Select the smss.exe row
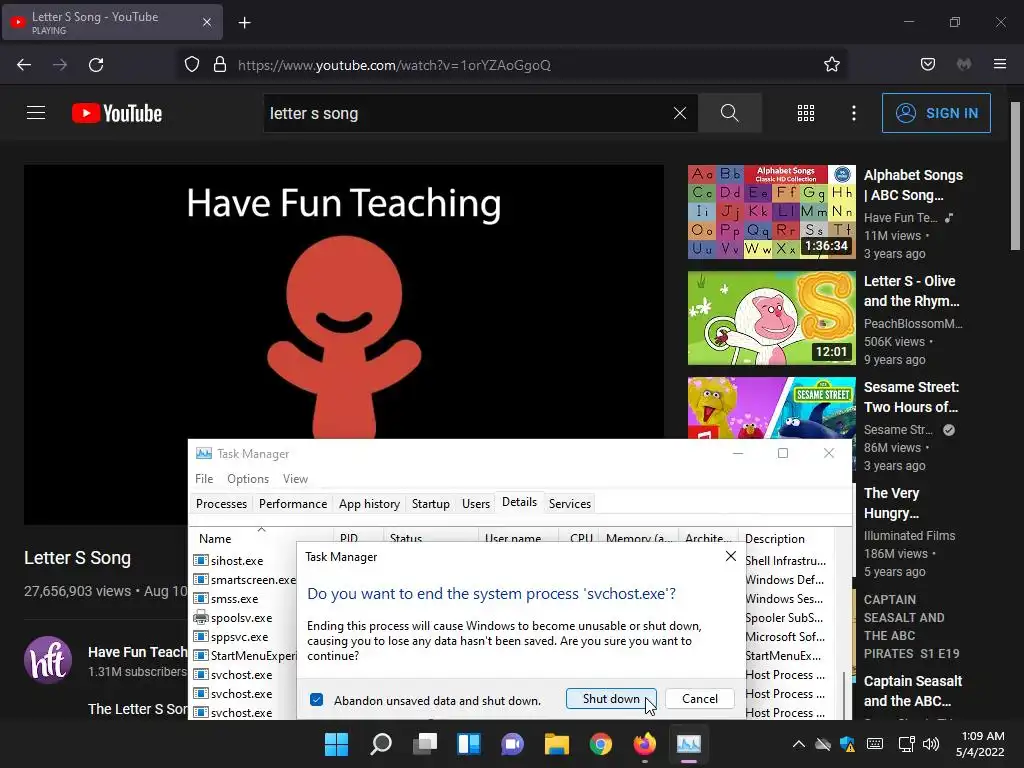Viewport: 1024px width, 768px height. click(245, 598)
